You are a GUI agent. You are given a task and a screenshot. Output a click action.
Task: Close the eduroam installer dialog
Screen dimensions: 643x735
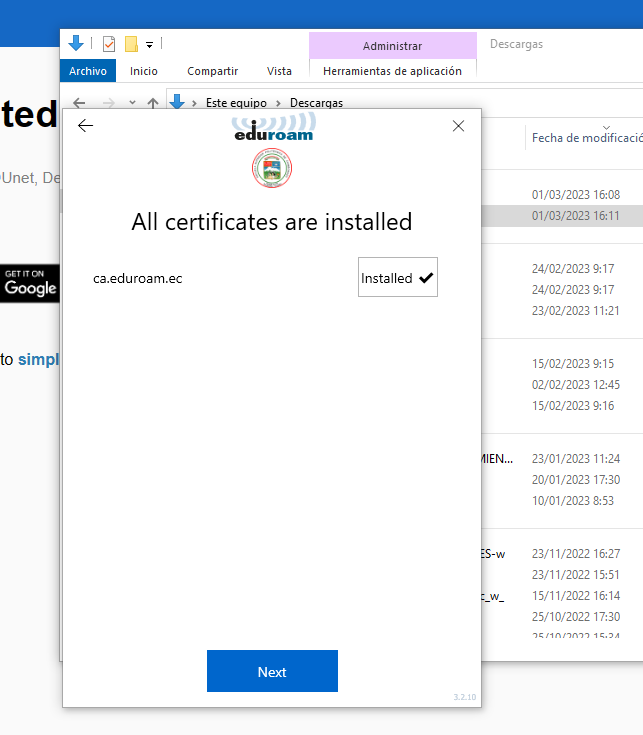(458, 126)
